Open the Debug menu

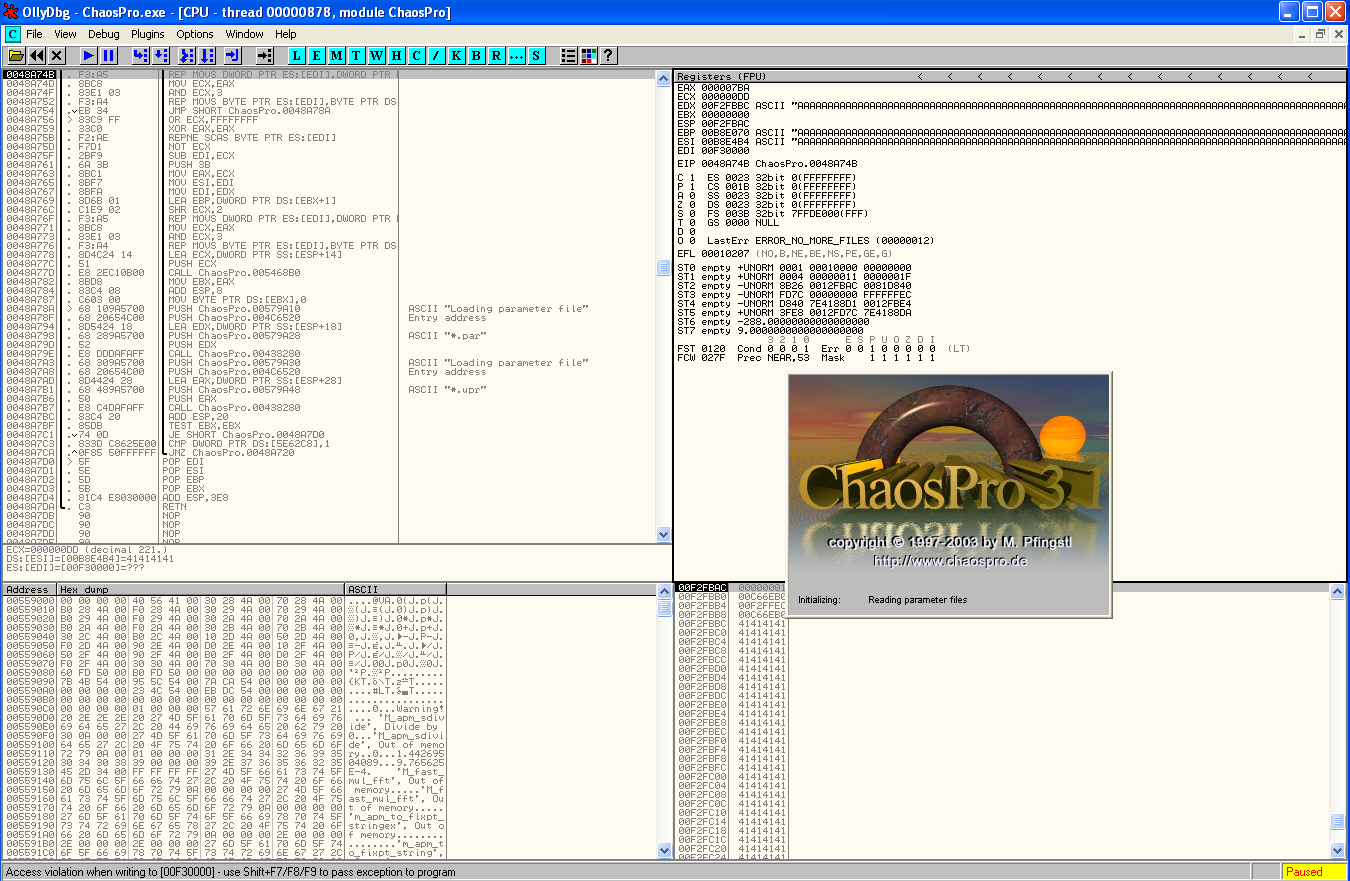(x=103, y=34)
